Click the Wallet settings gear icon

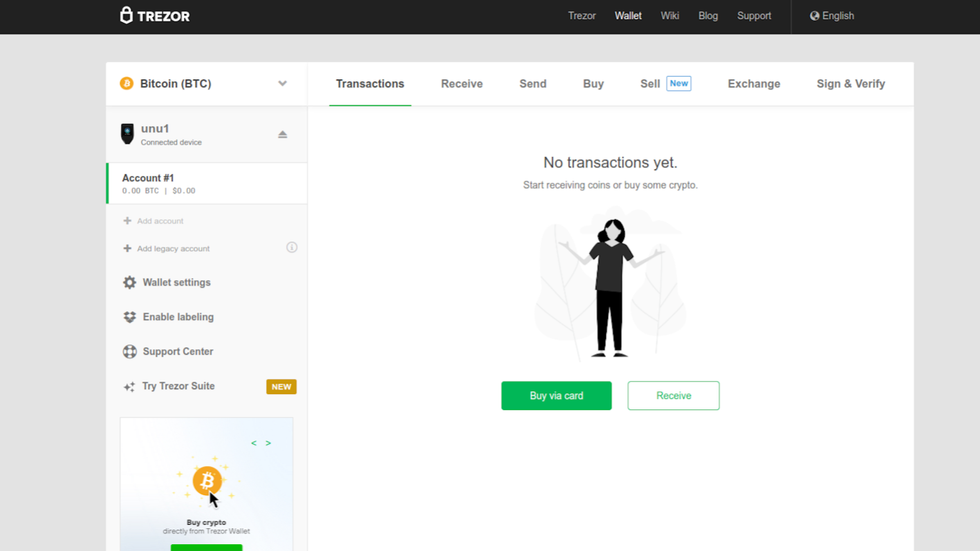point(130,283)
